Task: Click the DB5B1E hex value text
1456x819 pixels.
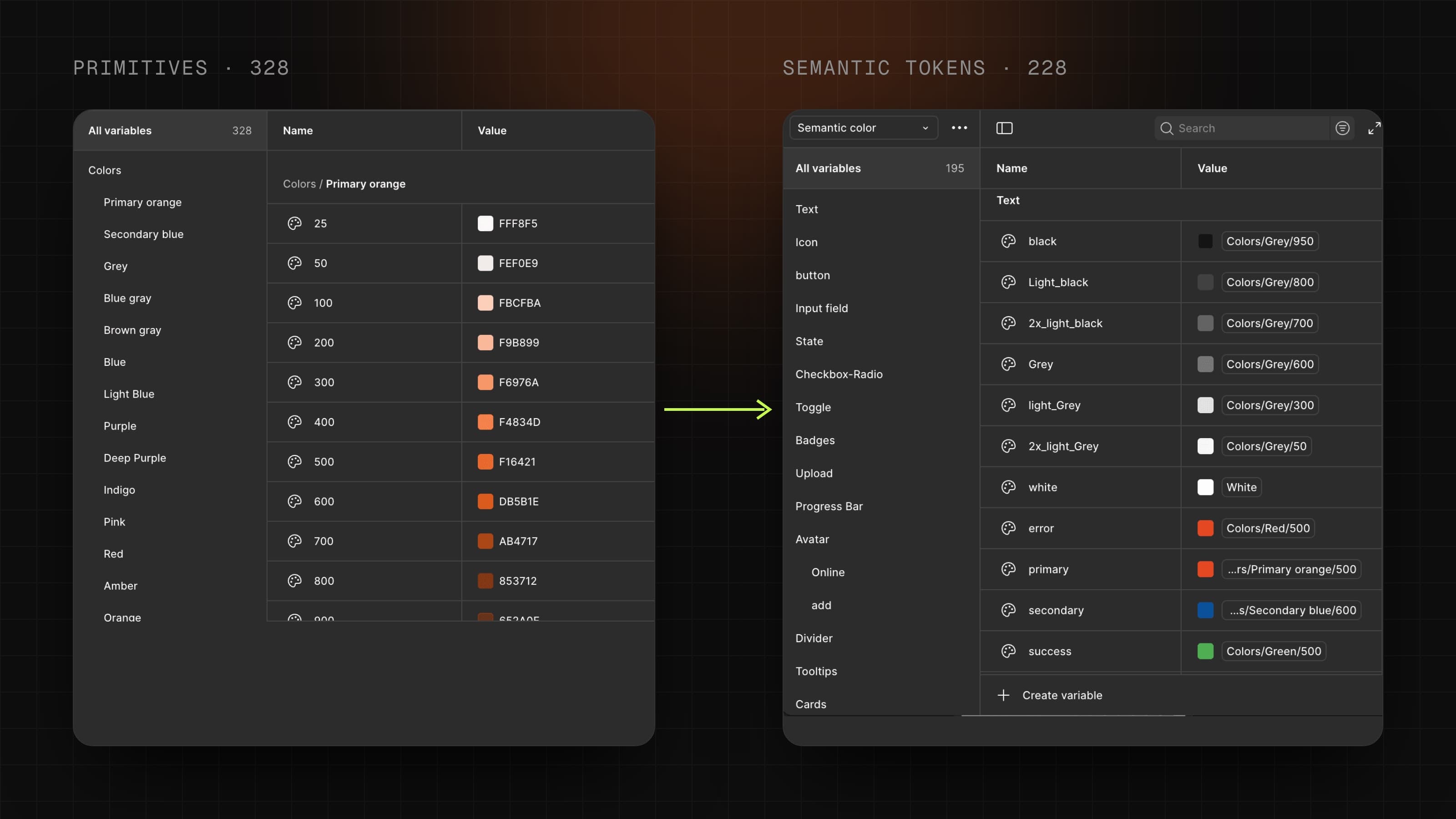Action: coord(518,501)
